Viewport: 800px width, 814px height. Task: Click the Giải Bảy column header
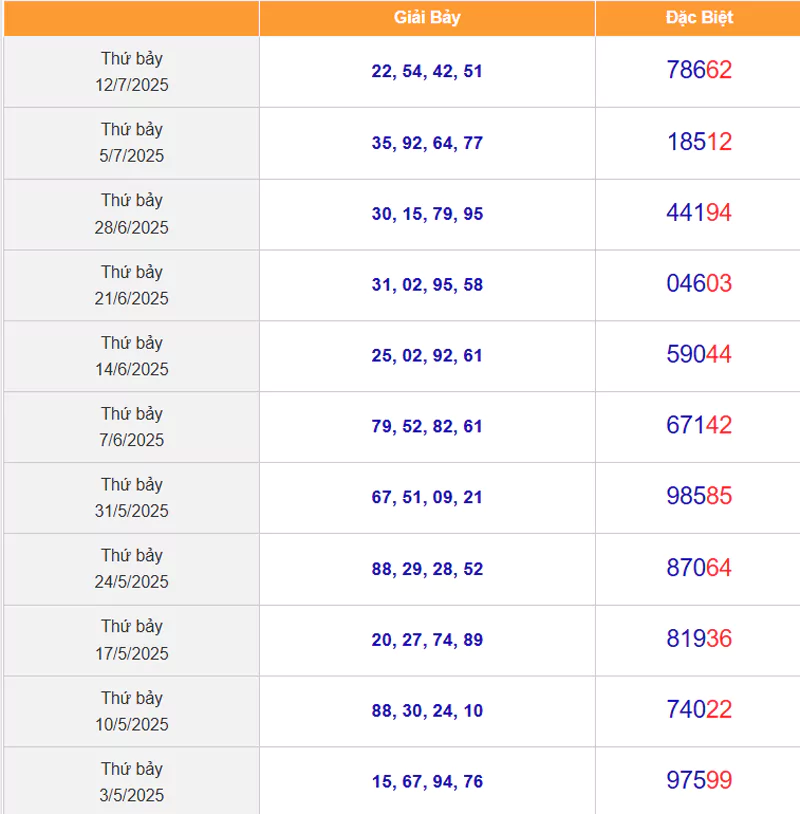(x=427, y=18)
